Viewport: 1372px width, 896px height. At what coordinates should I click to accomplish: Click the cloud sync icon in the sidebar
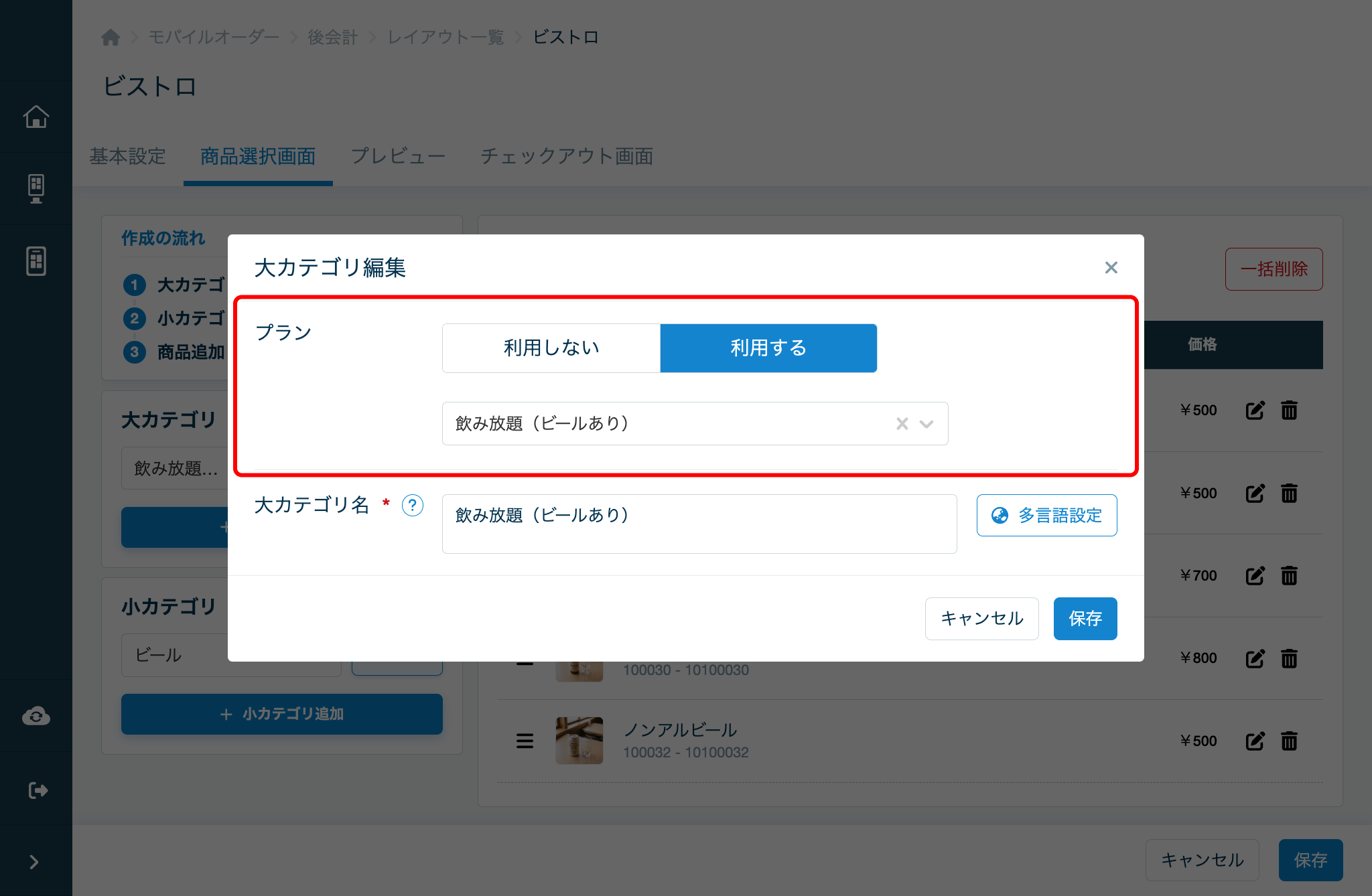(x=36, y=716)
